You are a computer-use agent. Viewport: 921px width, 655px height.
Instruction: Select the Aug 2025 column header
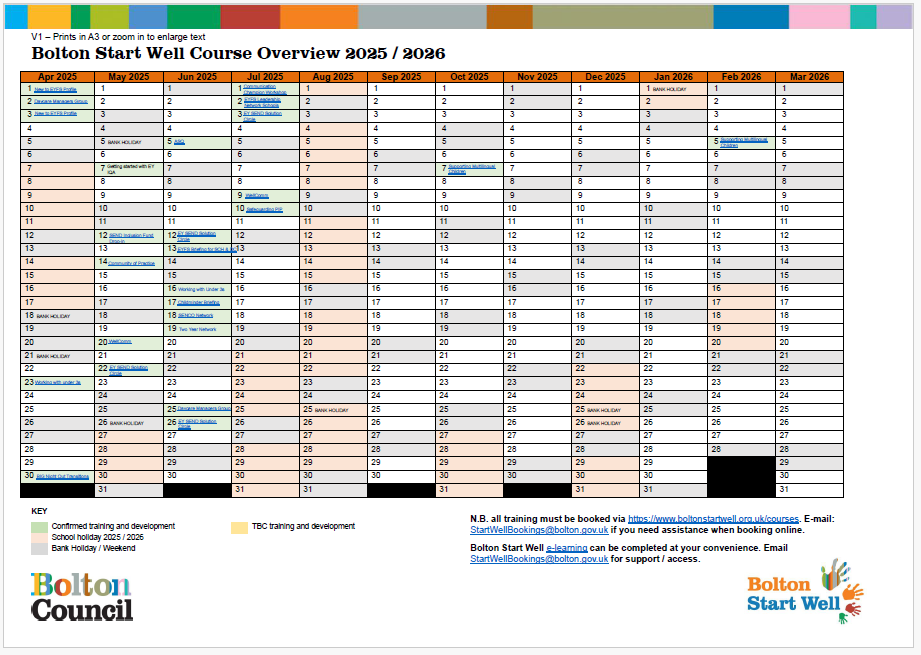pyautogui.click(x=333, y=77)
